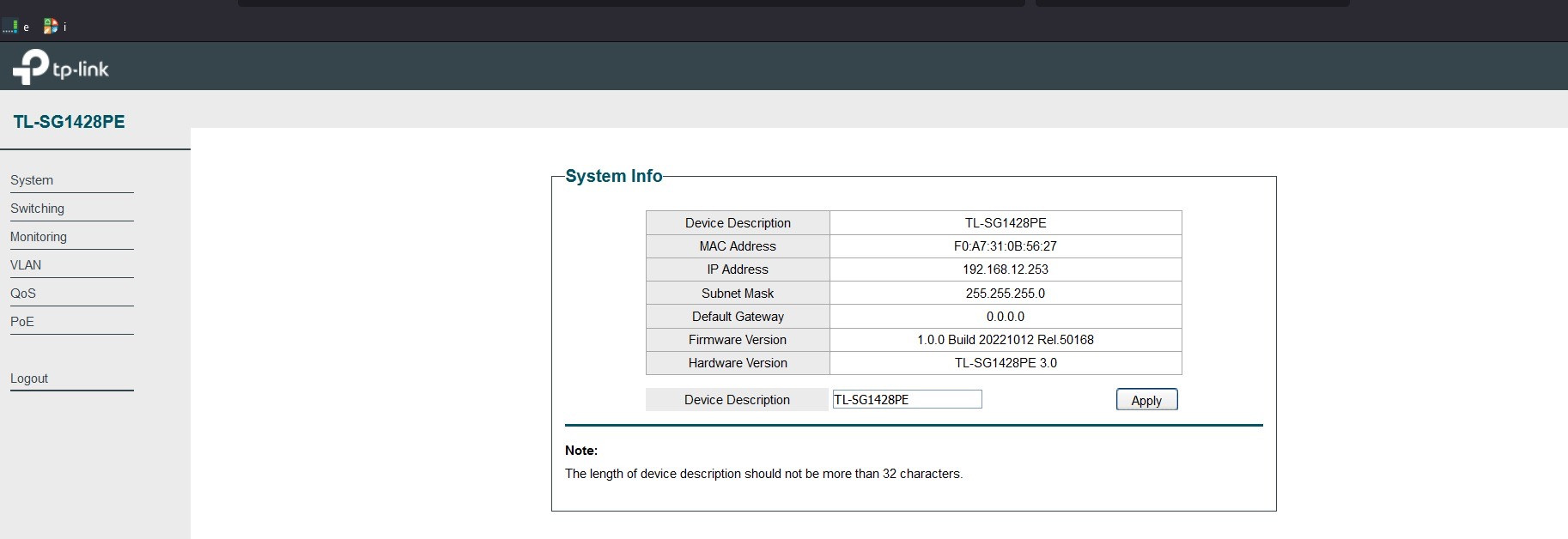Log out using the Logout link
The height and width of the screenshot is (539, 1568).
point(29,379)
